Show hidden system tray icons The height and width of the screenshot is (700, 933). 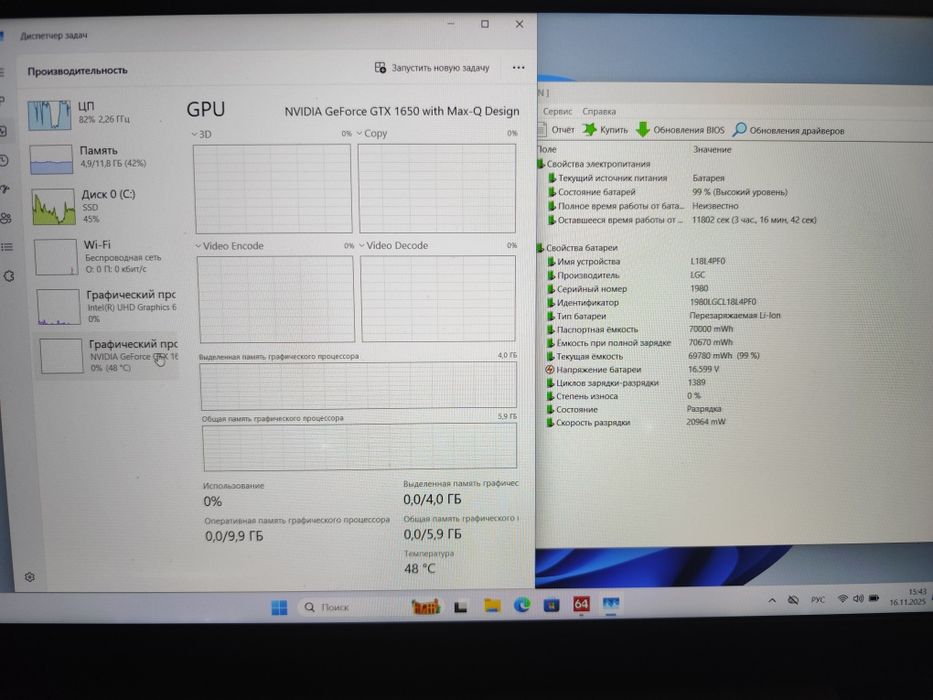[772, 601]
